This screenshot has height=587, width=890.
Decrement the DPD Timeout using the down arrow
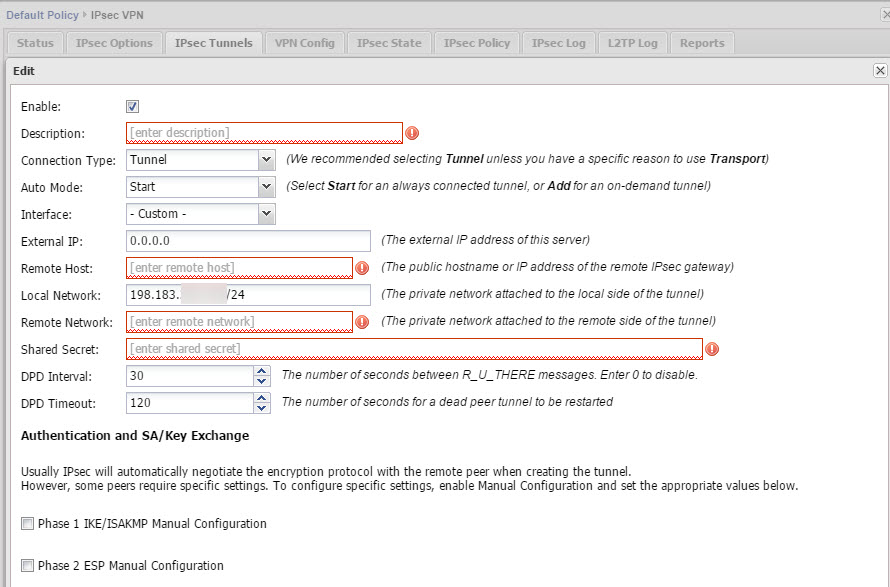click(261, 409)
